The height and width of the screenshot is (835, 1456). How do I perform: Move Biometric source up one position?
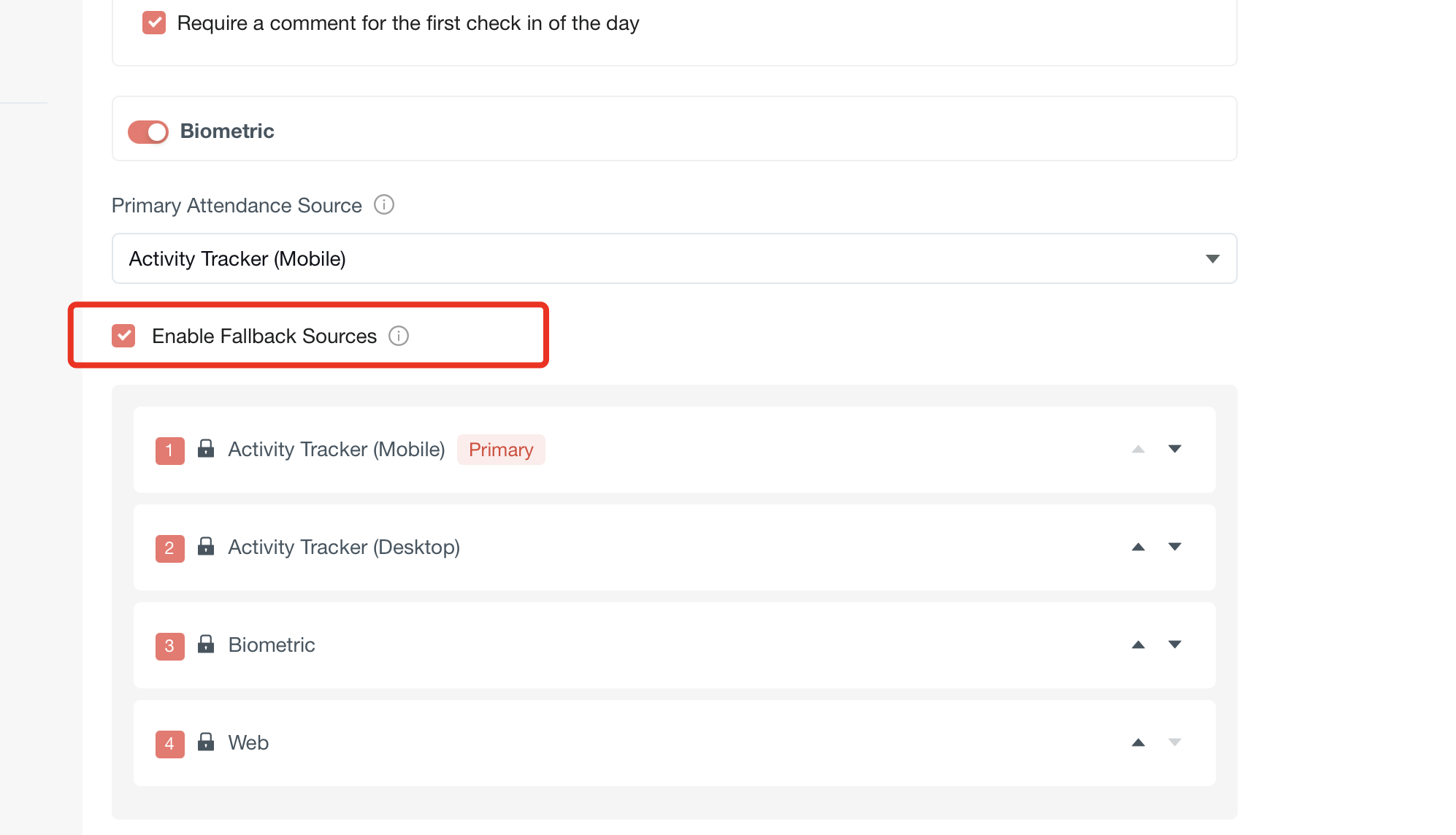click(1138, 644)
